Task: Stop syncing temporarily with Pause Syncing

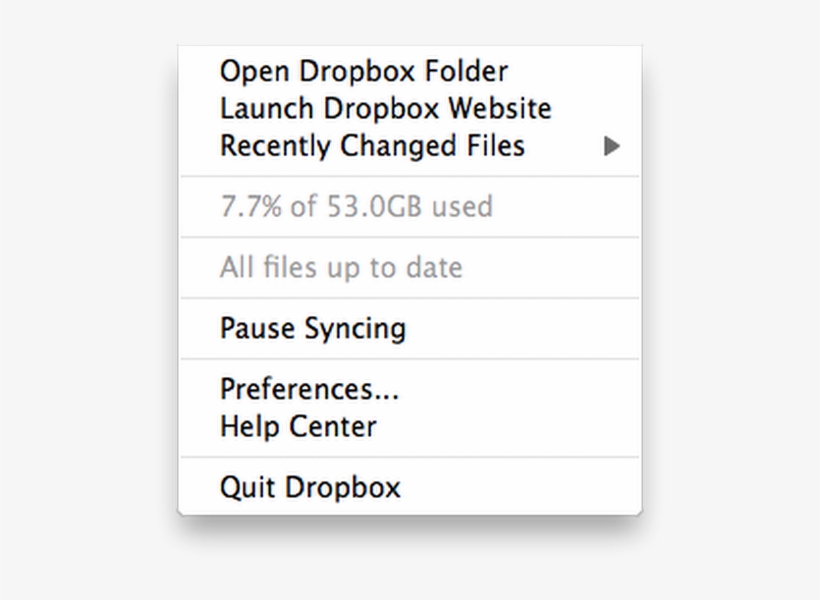Action: click(x=313, y=328)
